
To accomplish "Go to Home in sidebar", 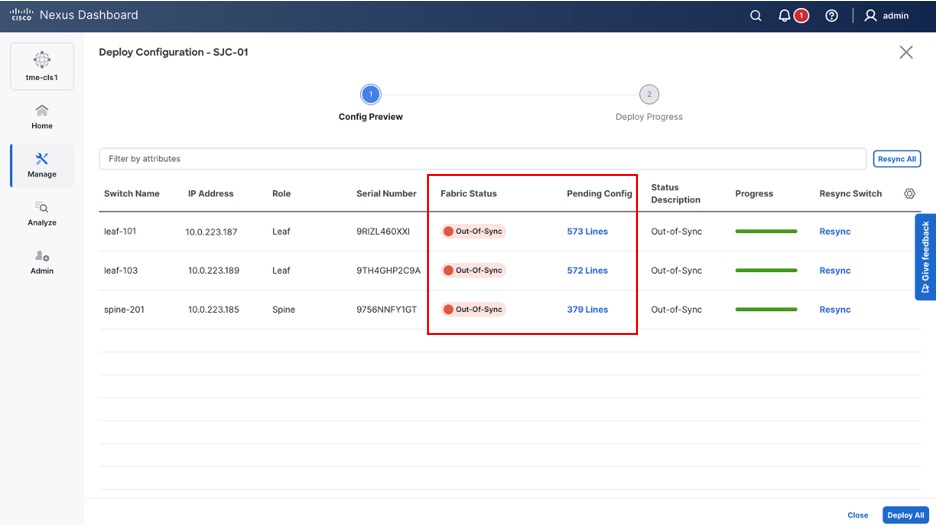I will click(x=42, y=117).
